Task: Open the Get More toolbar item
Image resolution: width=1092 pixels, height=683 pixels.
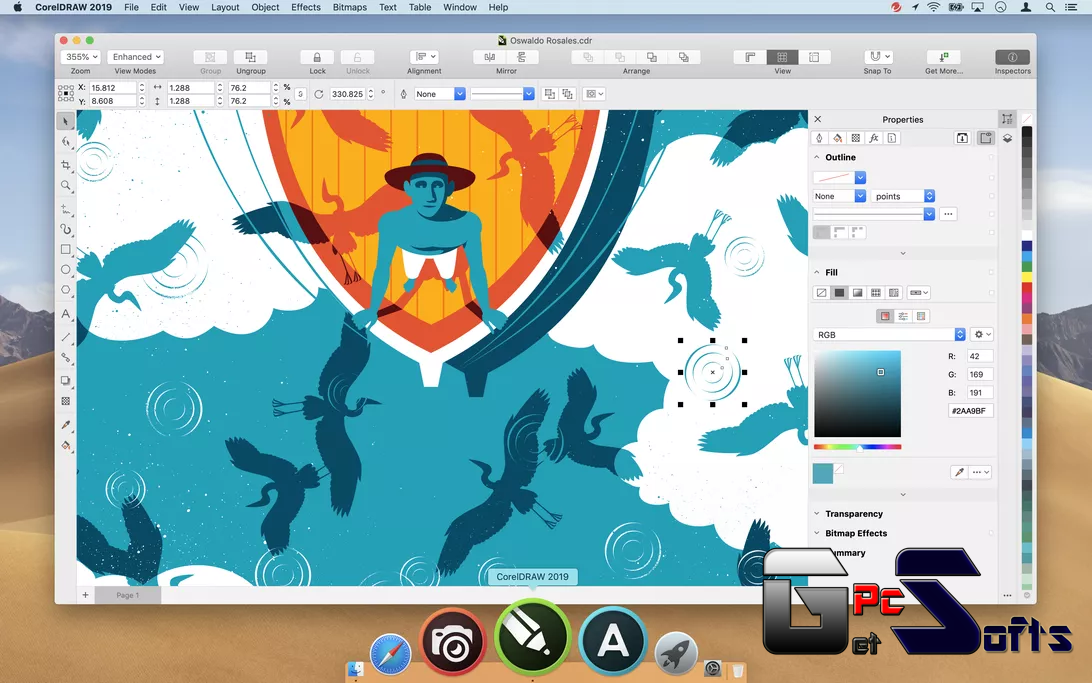Action: pos(944,57)
